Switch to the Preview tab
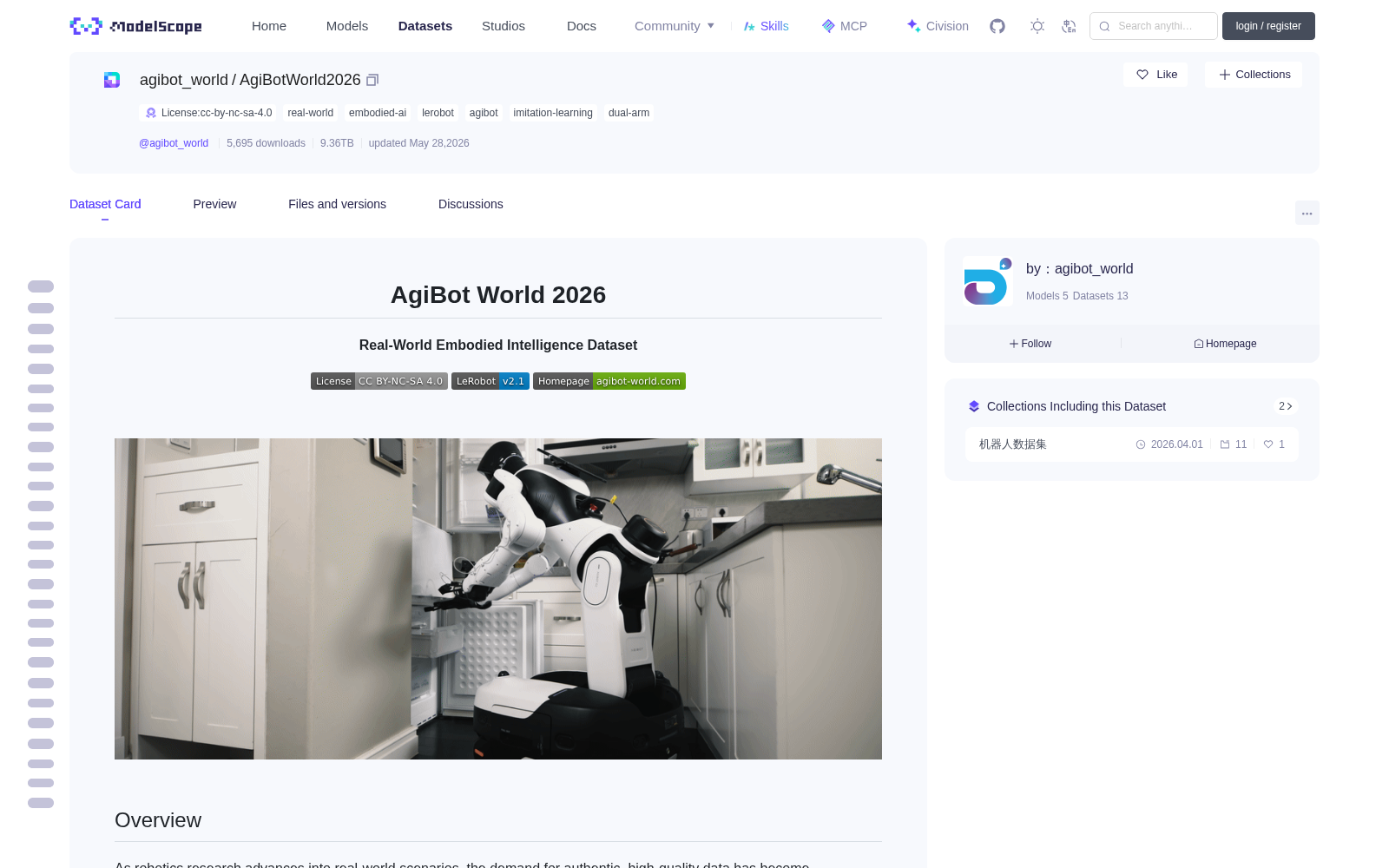This screenshot has width=1389, height=868. tap(214, 204)
